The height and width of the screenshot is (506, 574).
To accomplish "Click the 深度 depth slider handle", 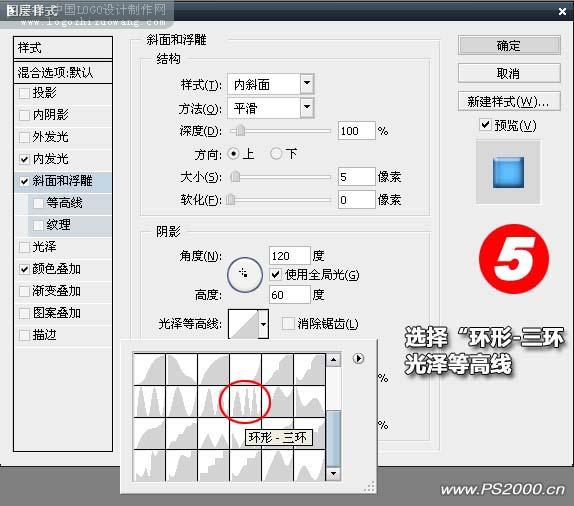I will 240,131.
